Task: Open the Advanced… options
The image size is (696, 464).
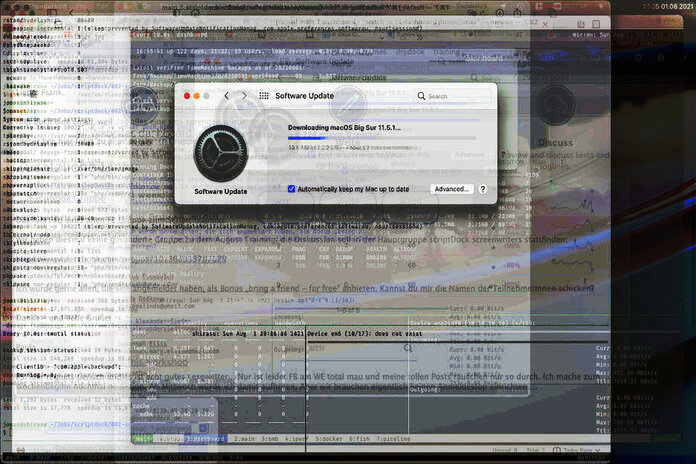Action: point(451,189)
